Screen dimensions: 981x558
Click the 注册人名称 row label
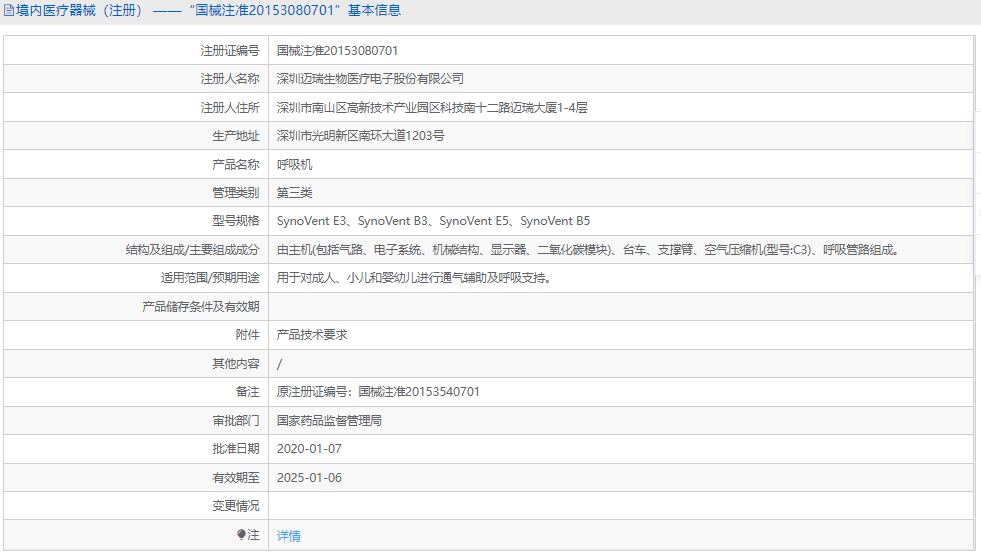click(x=230, y=79)
